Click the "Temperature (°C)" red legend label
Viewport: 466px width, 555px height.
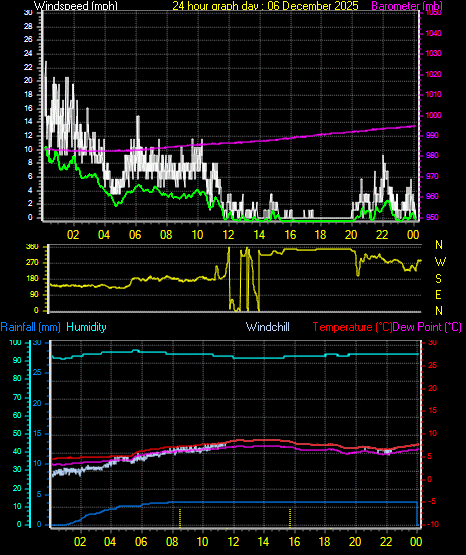[352, 327]
